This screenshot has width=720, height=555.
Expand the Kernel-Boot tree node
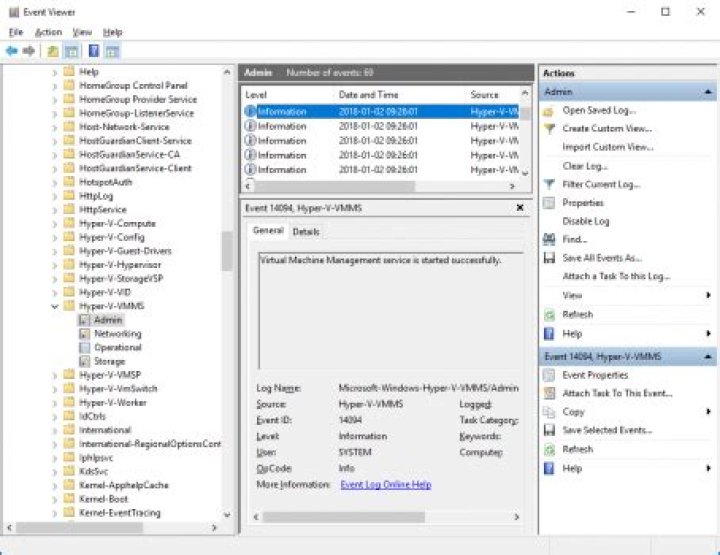(x=55, y=499)
